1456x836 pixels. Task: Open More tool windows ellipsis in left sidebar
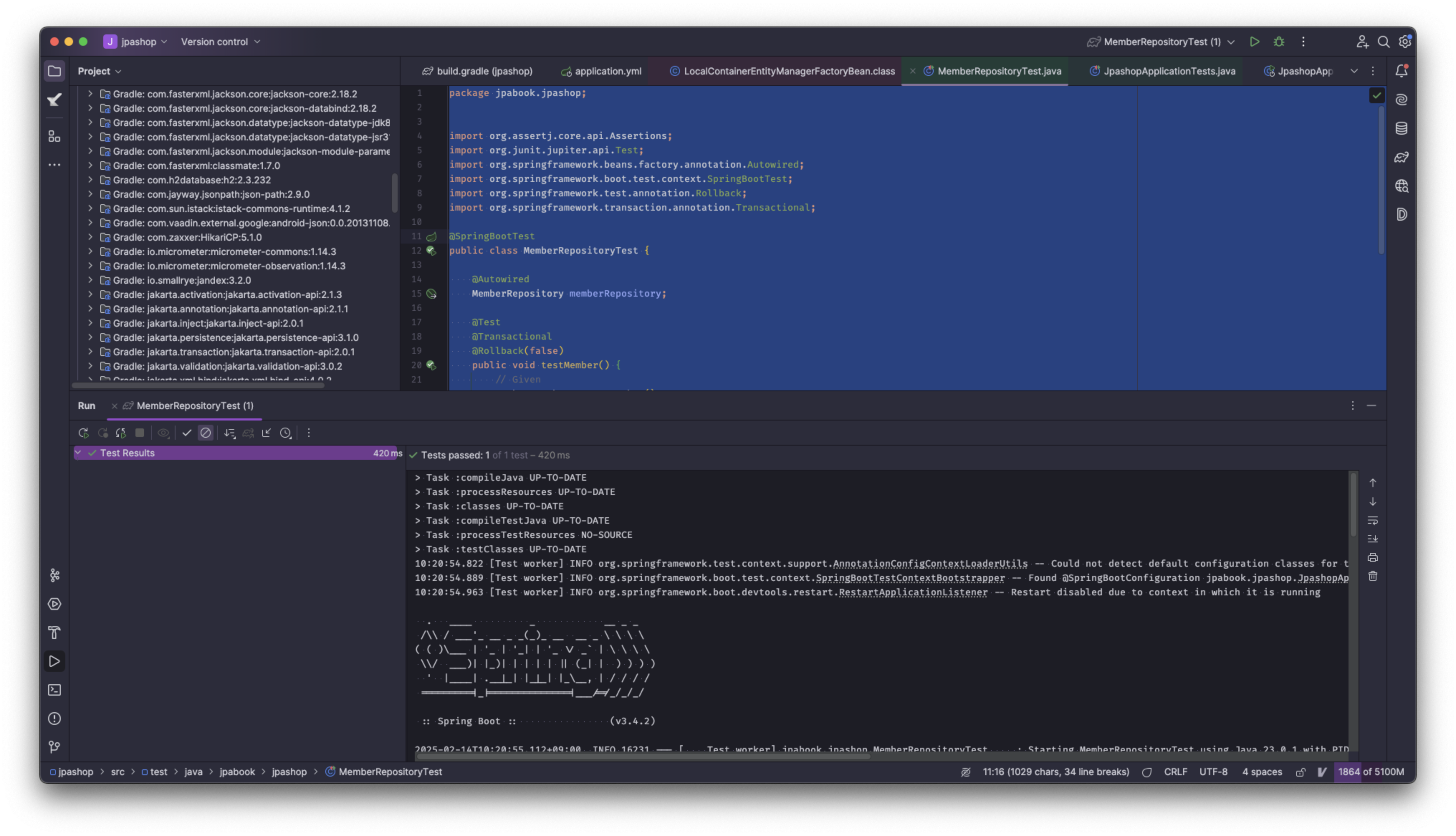pos(54,165)
